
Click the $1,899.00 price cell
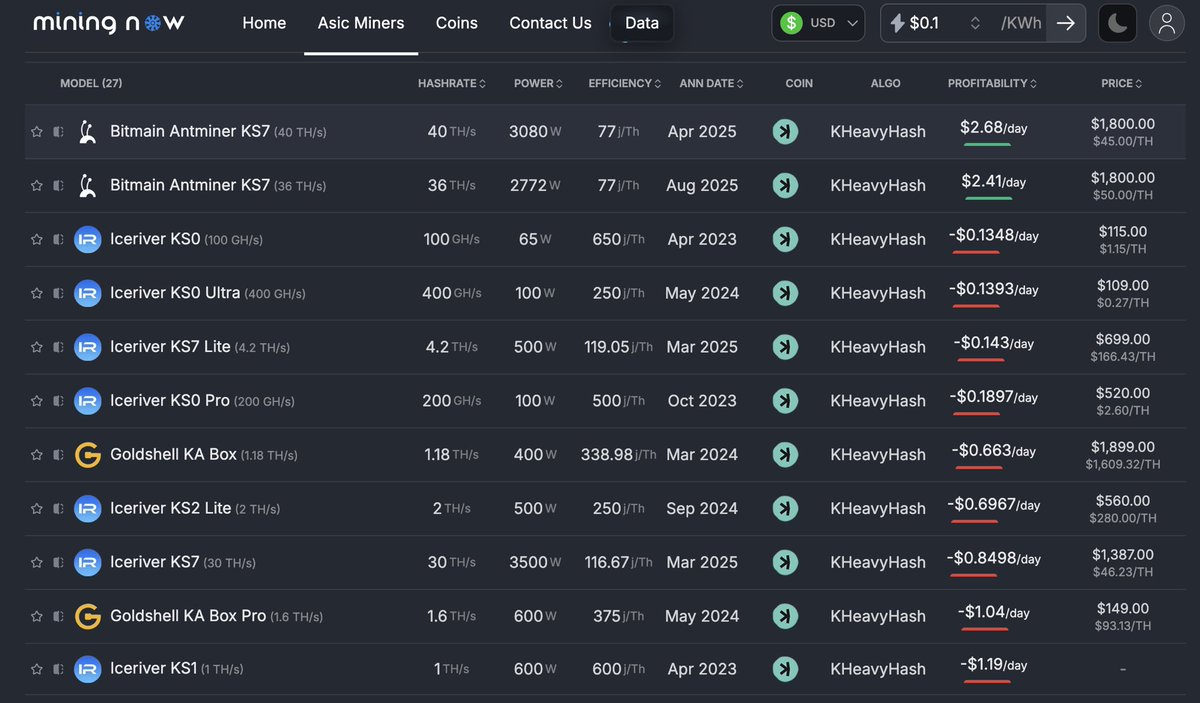[1123, 447]
